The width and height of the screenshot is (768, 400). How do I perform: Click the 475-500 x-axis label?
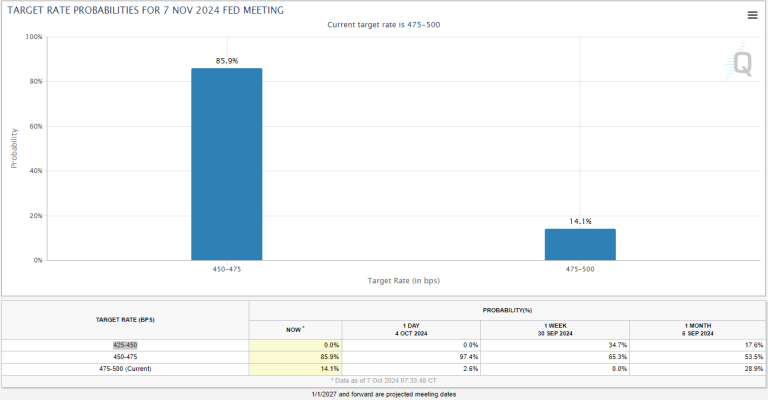click(580, 269)
